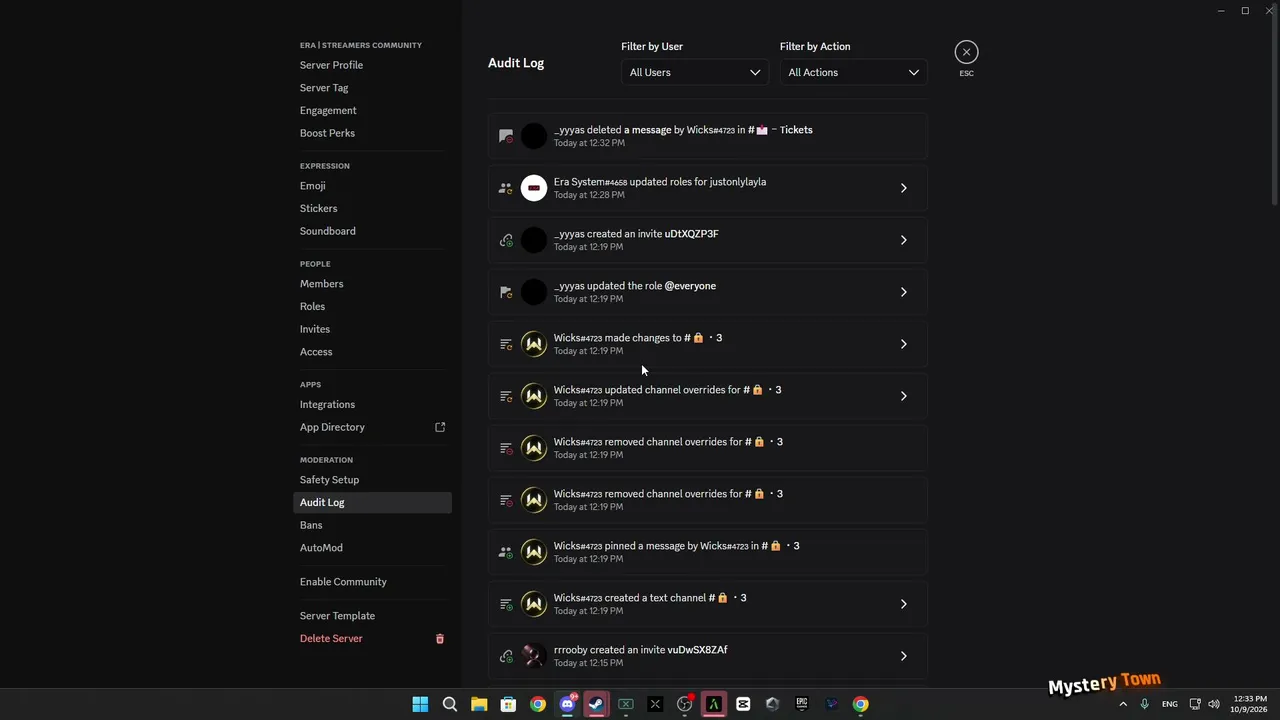Click rrrooby's avatar in the invite entry
Screen dimensions: 1280x720
pyautogui.click(x=534, y=656)
